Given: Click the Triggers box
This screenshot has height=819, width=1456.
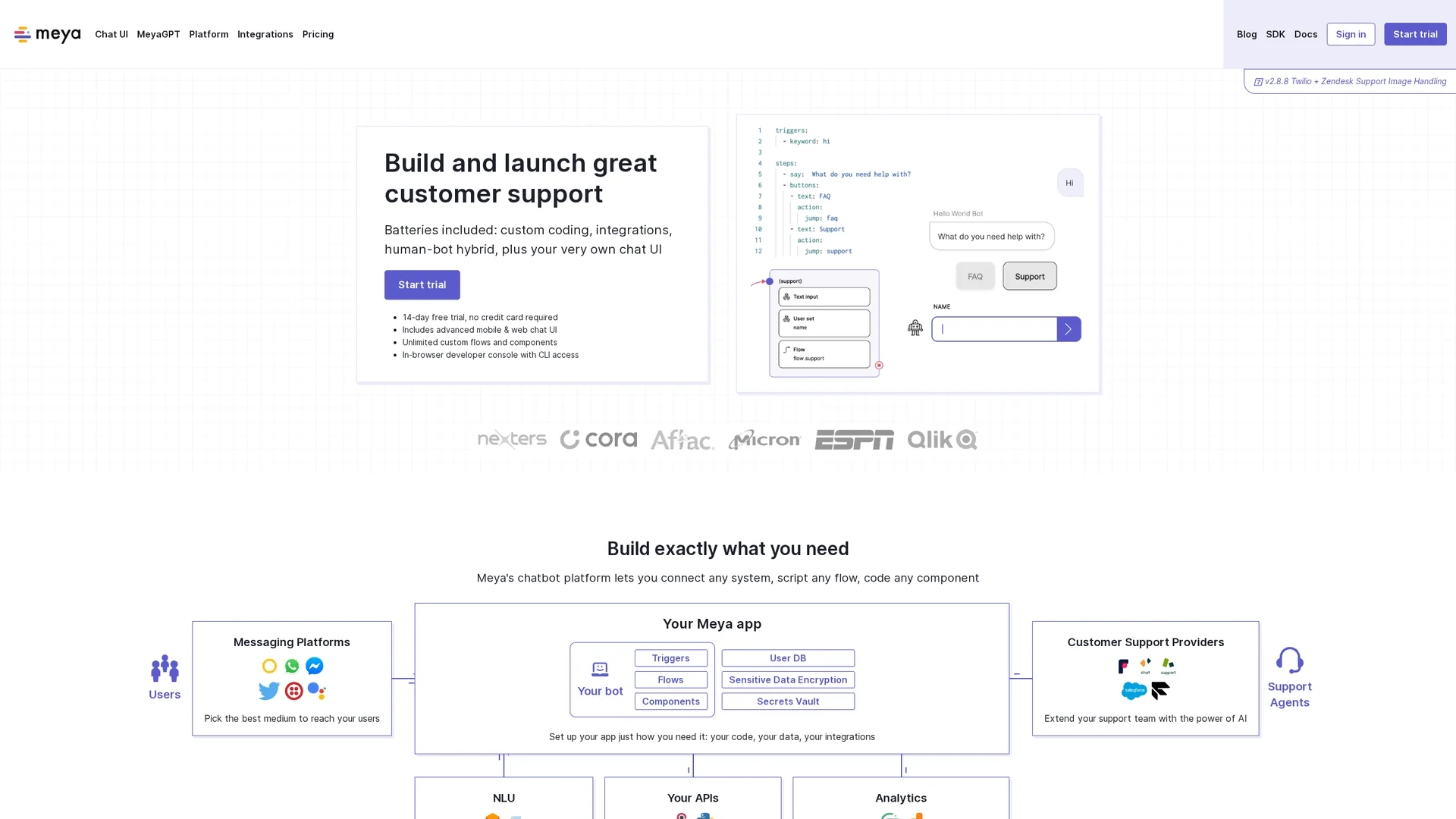Looking at the screenshot, I should [x=670, y=658].
